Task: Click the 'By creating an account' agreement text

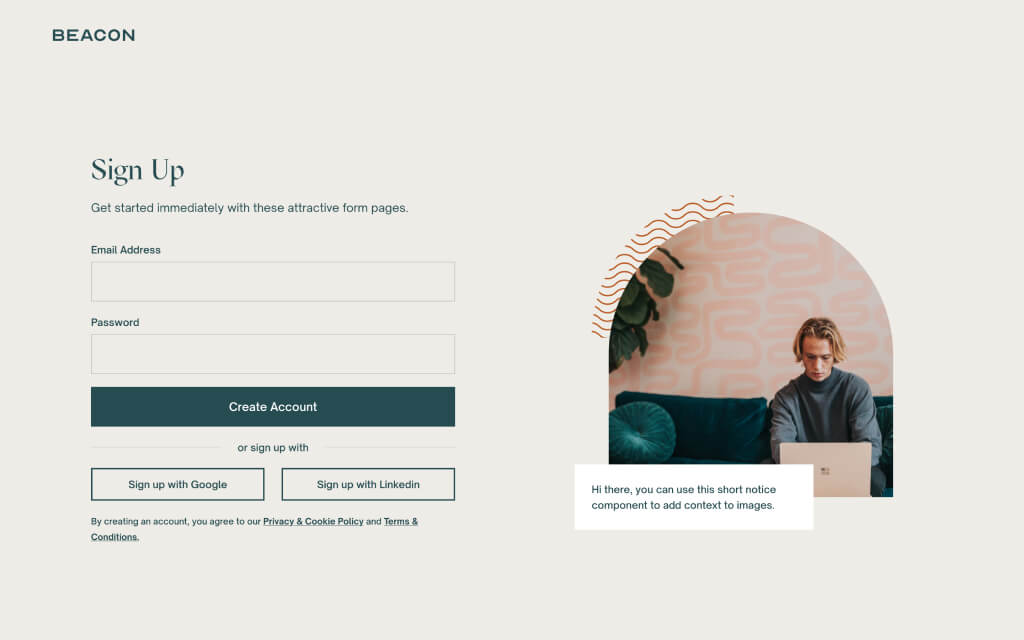Action: tap(255, 529)
